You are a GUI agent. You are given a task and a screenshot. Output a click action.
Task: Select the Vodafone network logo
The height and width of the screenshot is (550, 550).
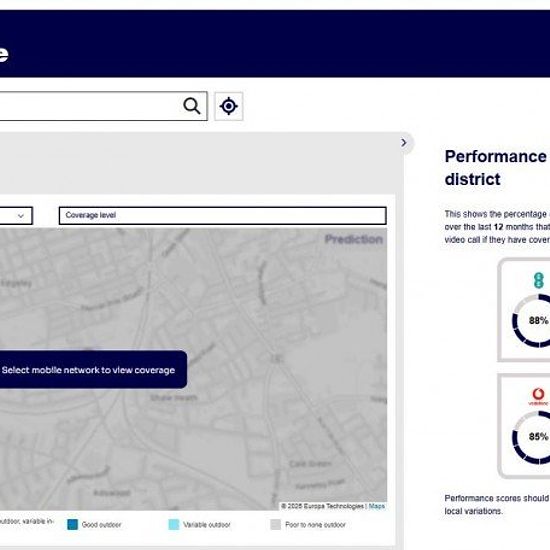pos(538,397)
